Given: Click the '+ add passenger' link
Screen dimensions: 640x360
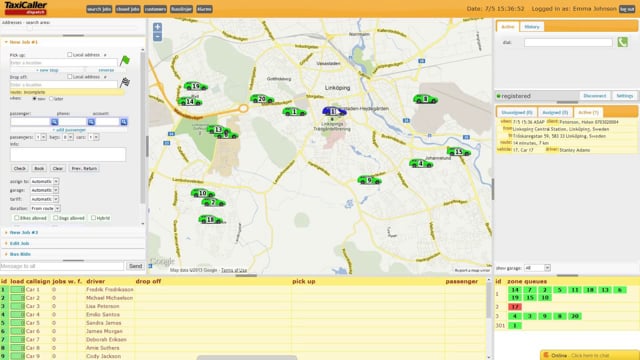Looking at the screenshot, I should 69,130.
